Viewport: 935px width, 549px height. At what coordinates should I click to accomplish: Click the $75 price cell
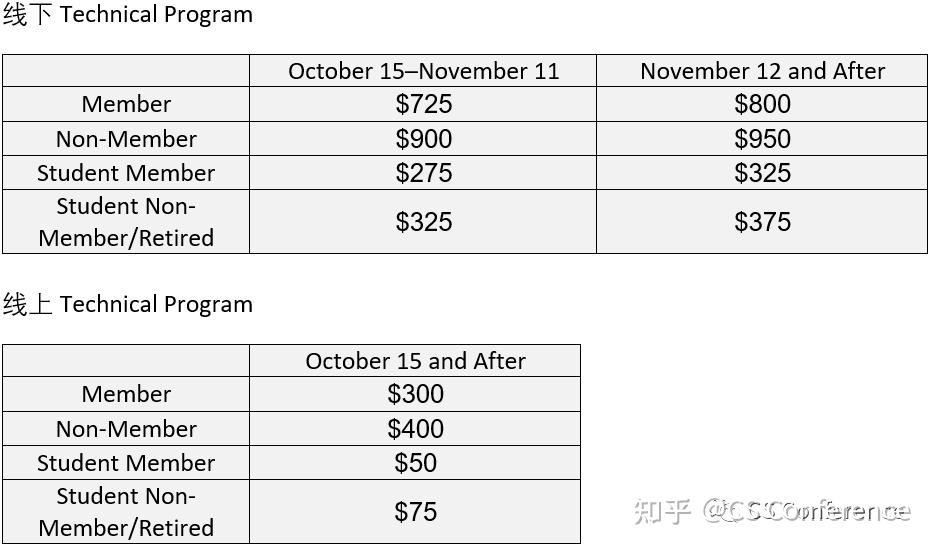[x=415, y=512]
